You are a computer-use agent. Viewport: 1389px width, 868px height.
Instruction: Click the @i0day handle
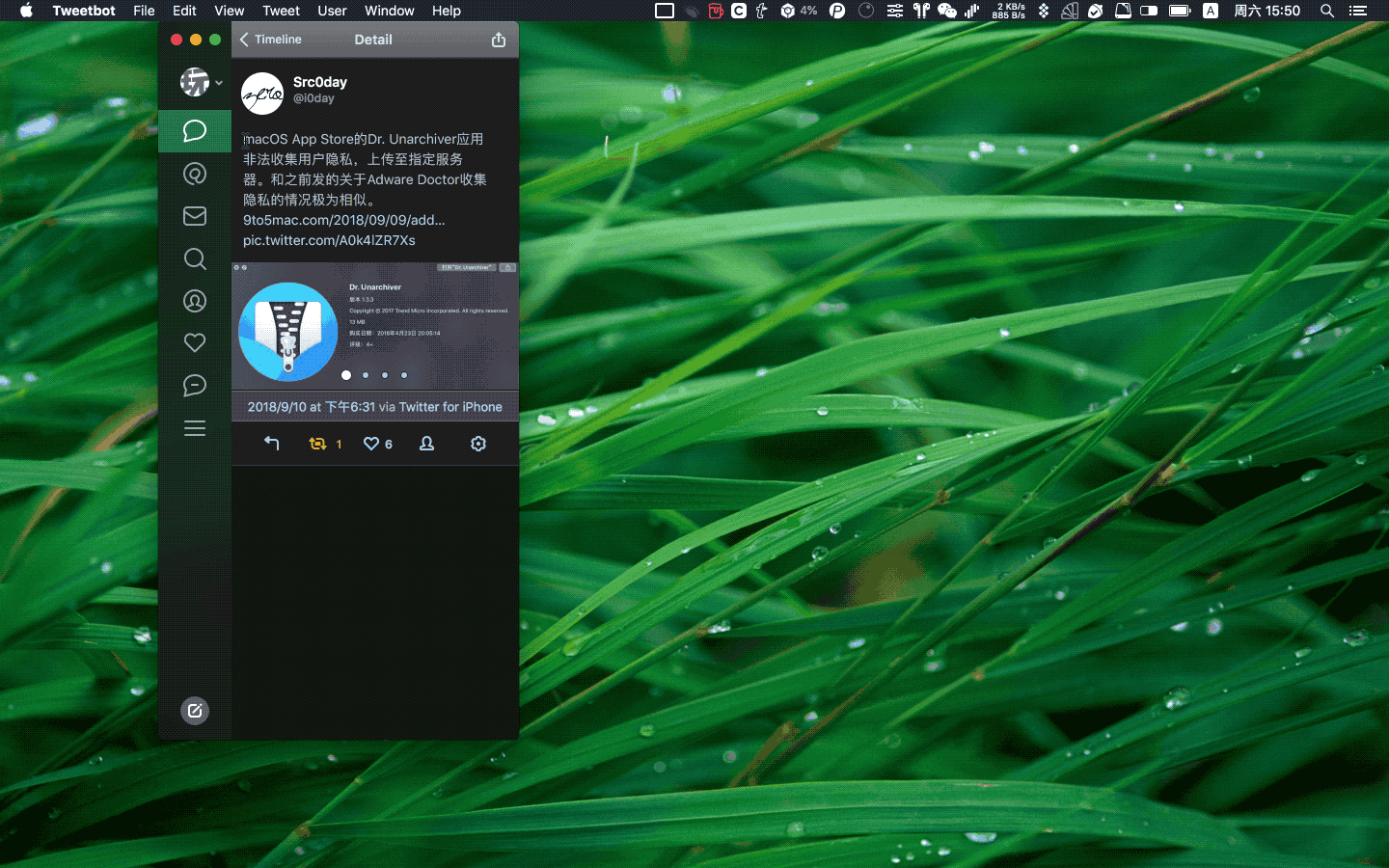pyautogui.click(x=313, y=98)
